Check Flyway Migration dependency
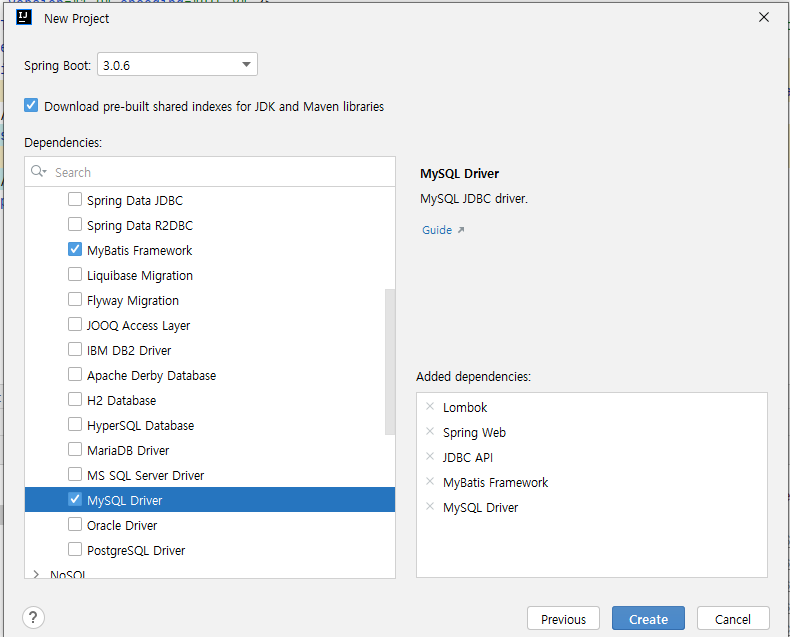Image resolution: width=790 pixels, height=637 pixels. tap(75, 299)
